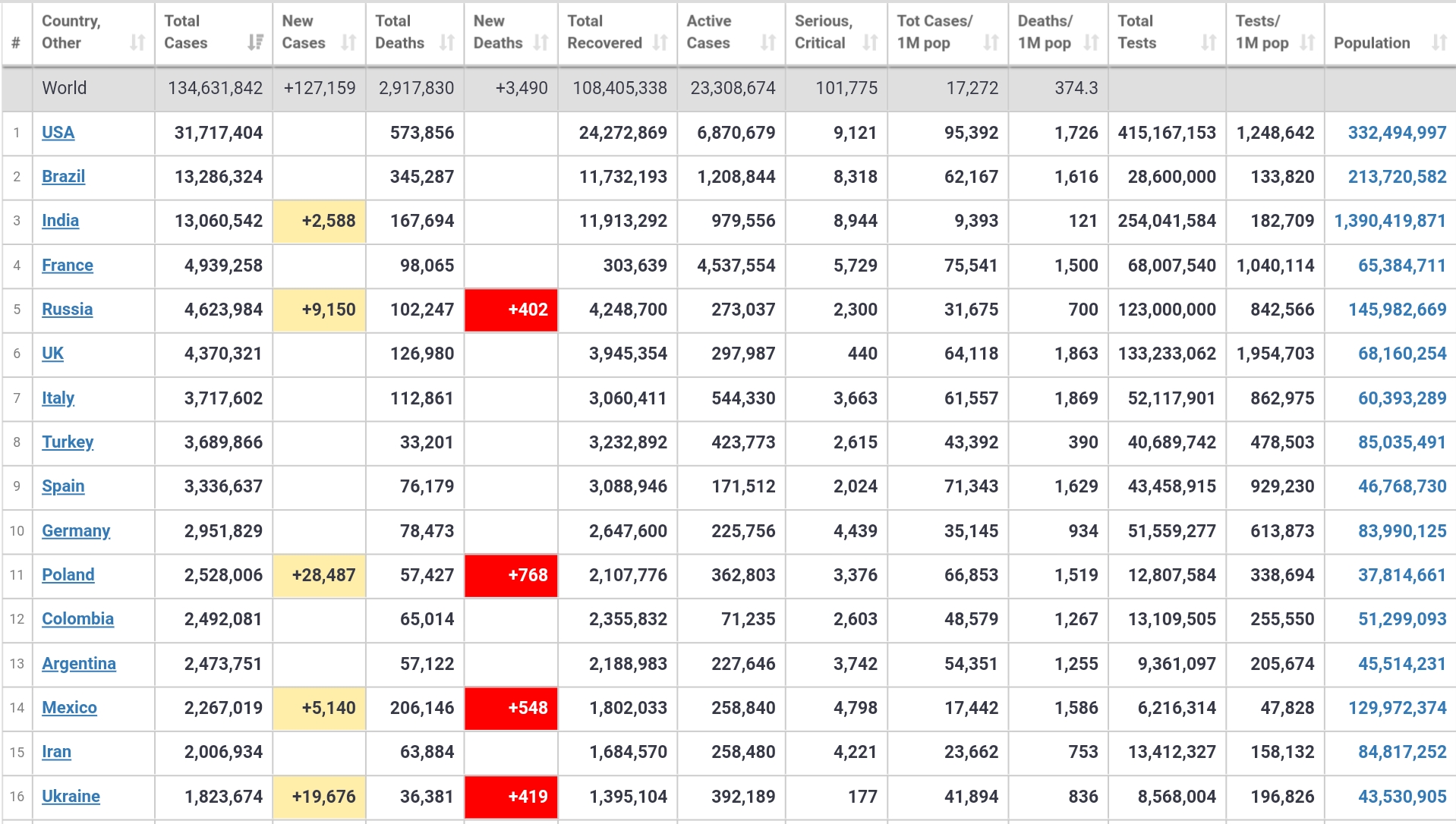Screen dimensions: 1456x824
Task: Select World new cases +127,159
Action: point(320,88)
